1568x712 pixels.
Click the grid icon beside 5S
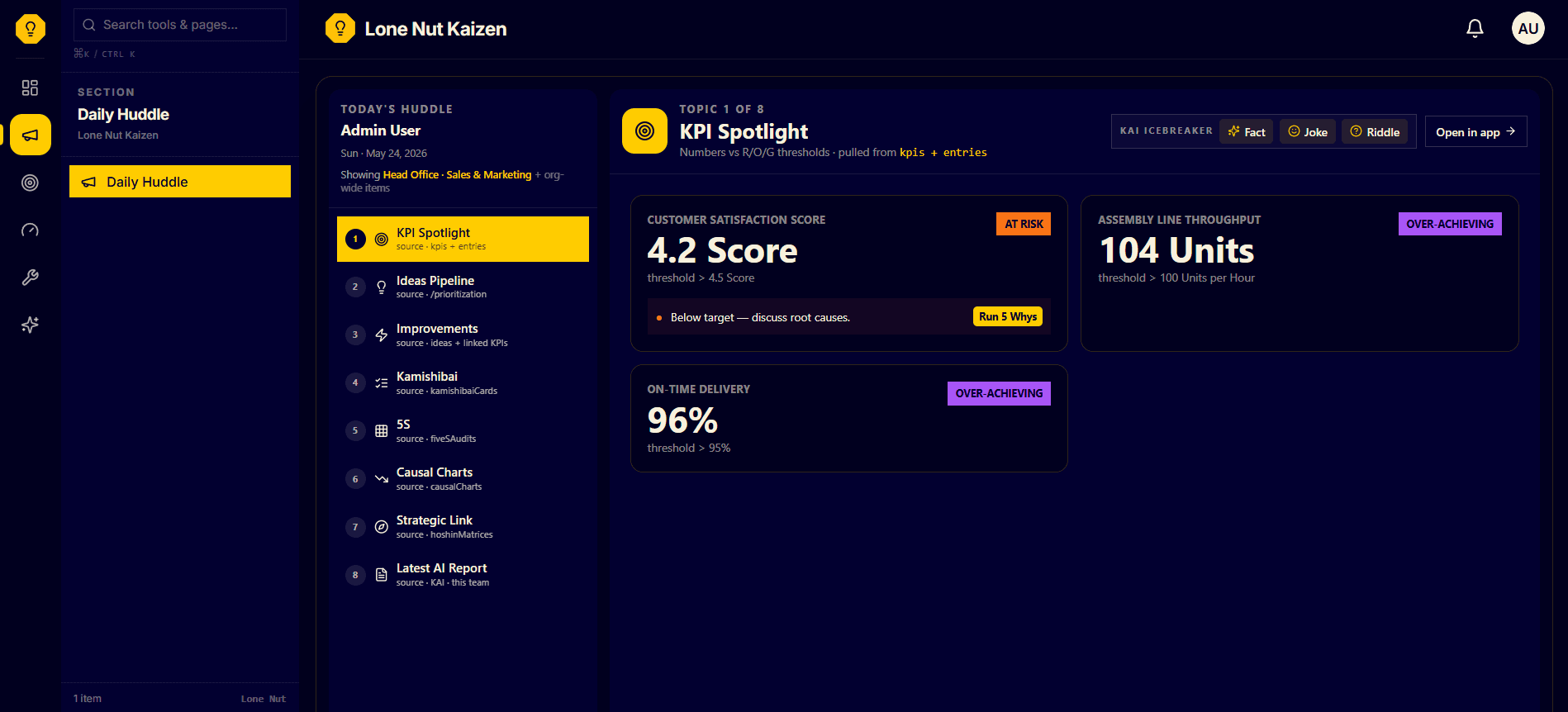point(381,430)
